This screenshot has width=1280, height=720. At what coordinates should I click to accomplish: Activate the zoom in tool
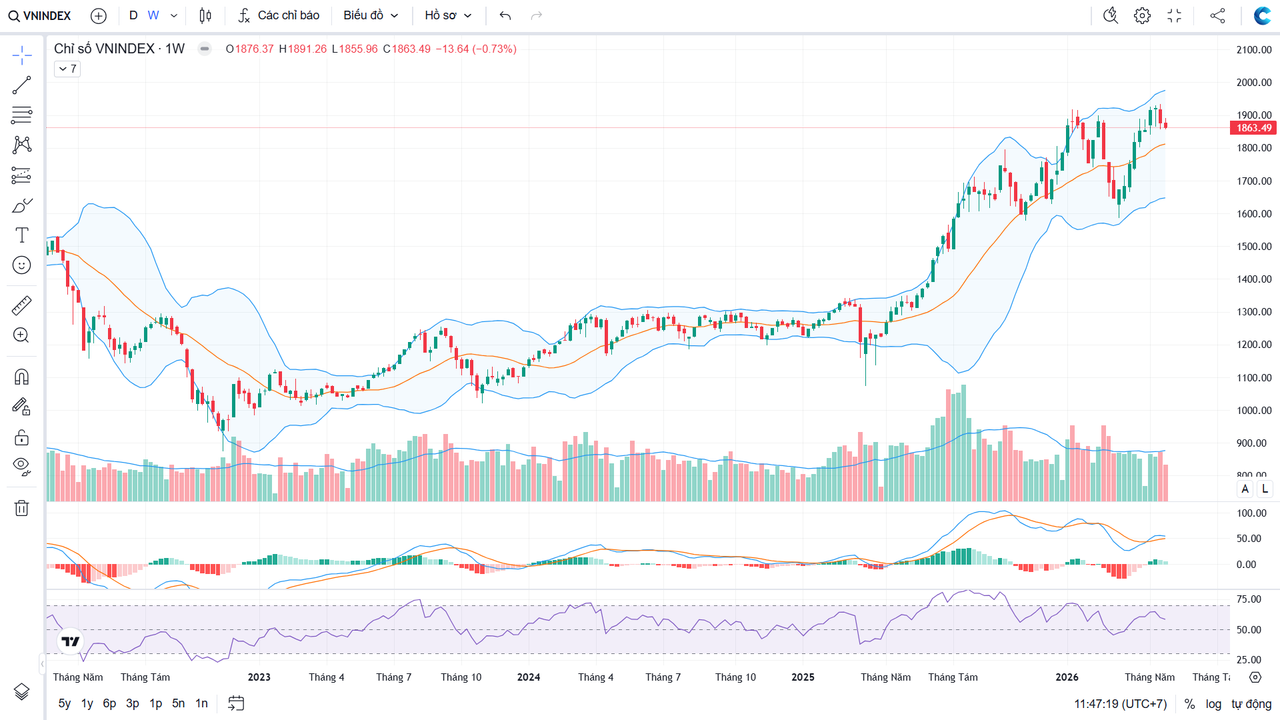pos(22,335)
